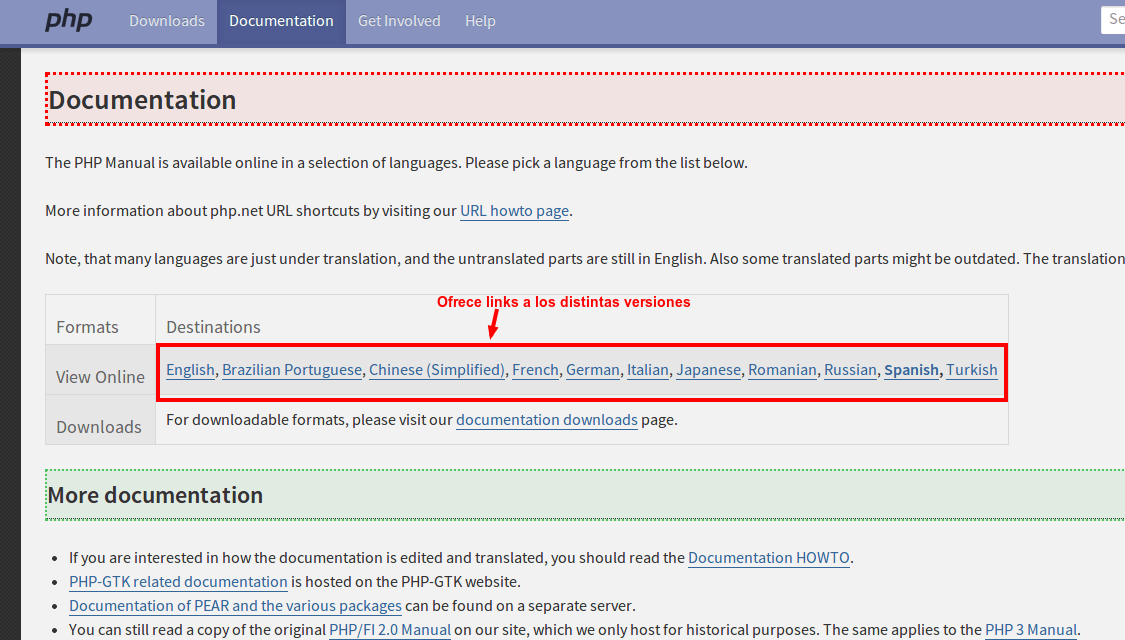This screenshot has height=640, width=1125.
Task: Open the French manual link
Action: point(535,370)
